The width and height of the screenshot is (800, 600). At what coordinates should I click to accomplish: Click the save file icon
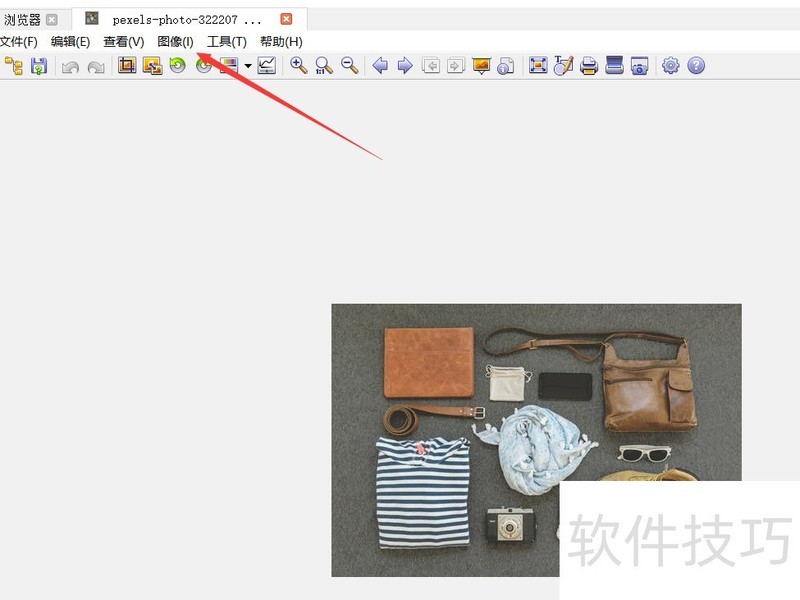(x=38, y=66)
